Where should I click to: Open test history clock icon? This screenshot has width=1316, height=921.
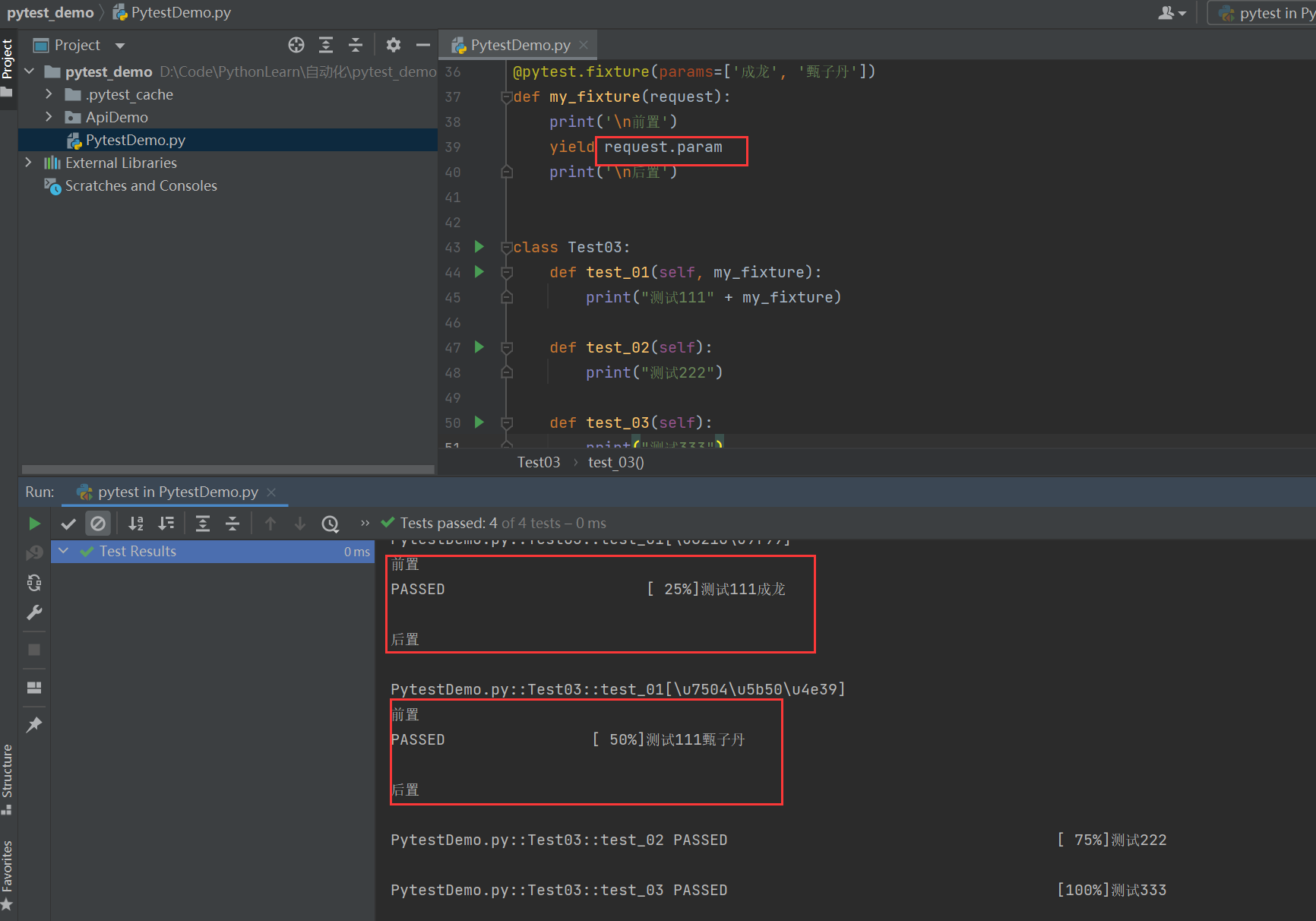[330, 523]
